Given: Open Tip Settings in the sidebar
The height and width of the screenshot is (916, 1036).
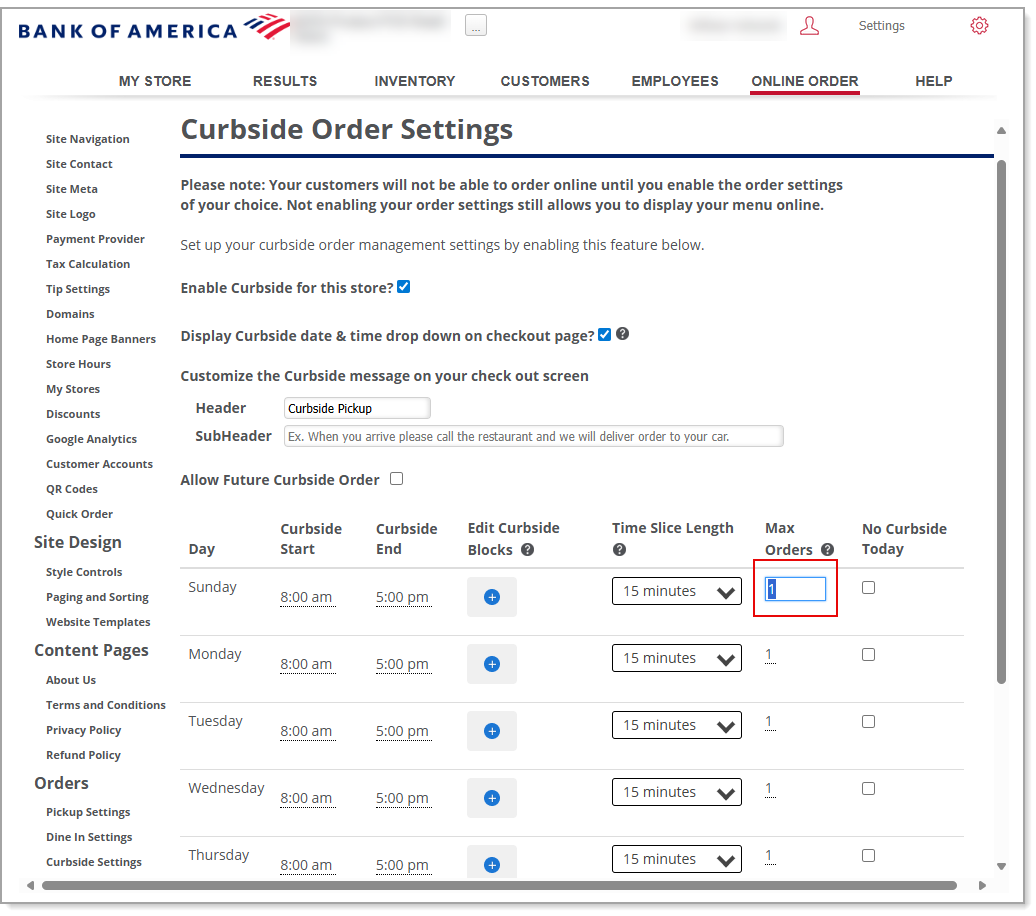Looking at the screenshot, I should click(78, 289).
